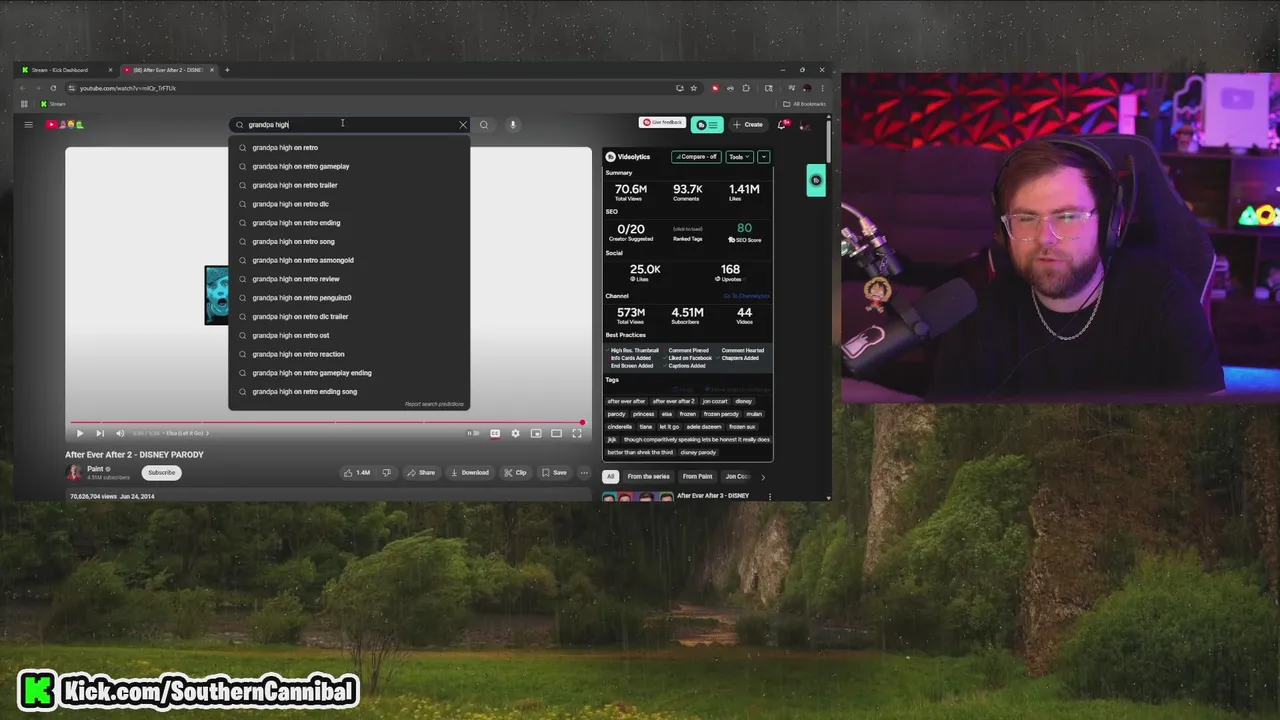Select suggestion 'grandpa high on retro penguinz0'
Viewport: 1280px width, 720px height.
349,298
